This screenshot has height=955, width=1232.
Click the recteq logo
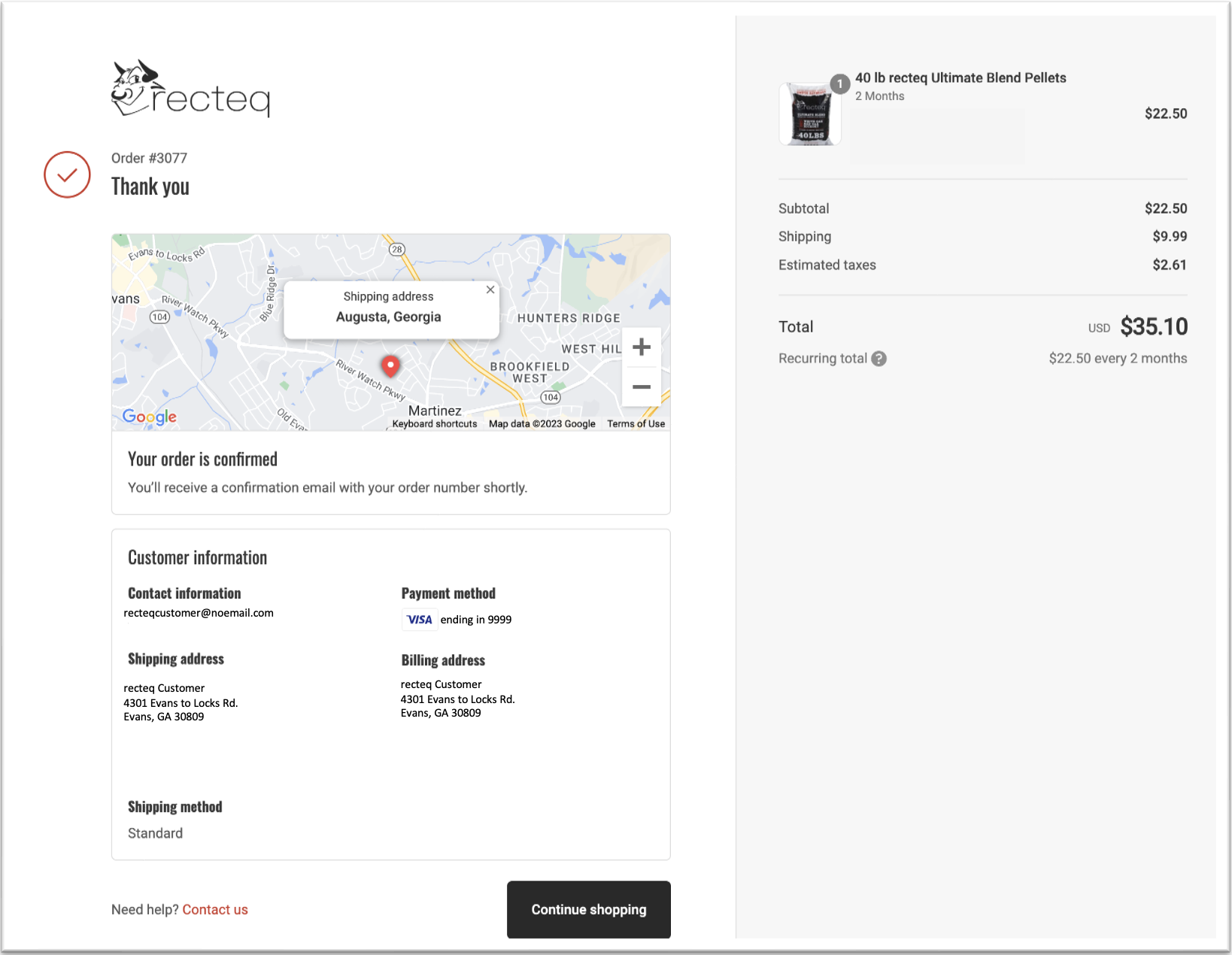tap(191, 89)
